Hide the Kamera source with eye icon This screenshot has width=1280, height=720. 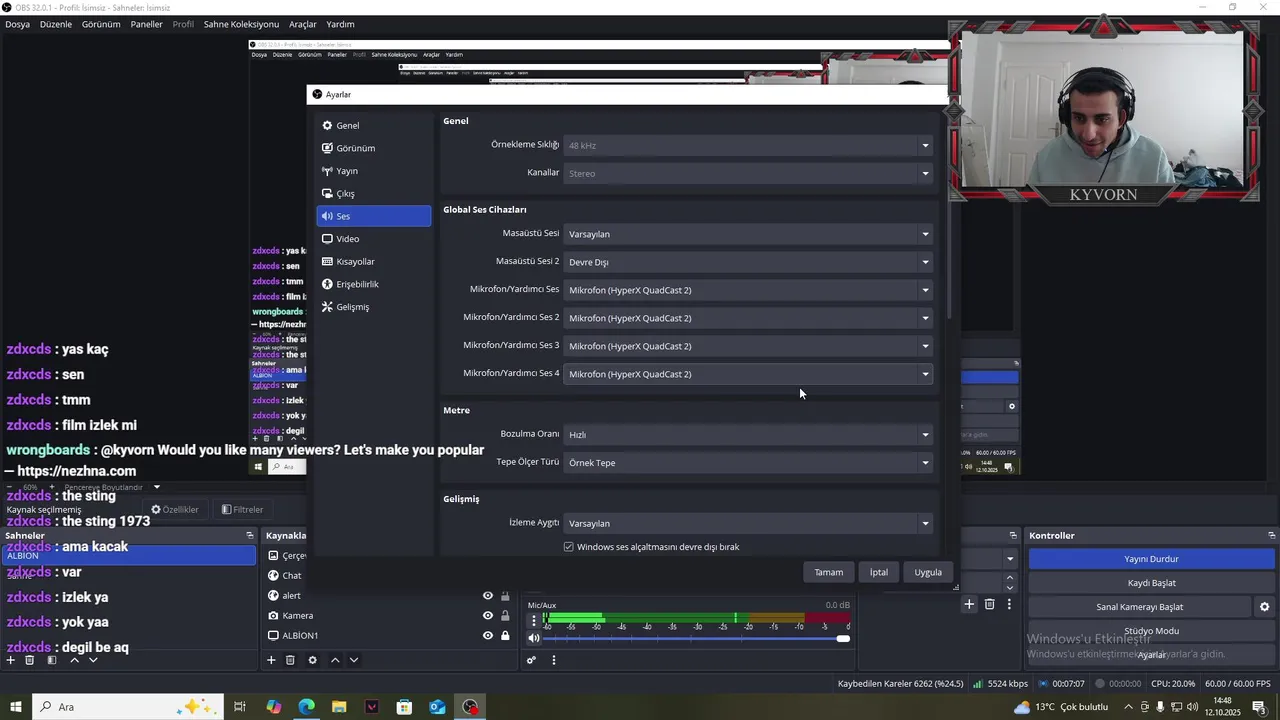488,616
